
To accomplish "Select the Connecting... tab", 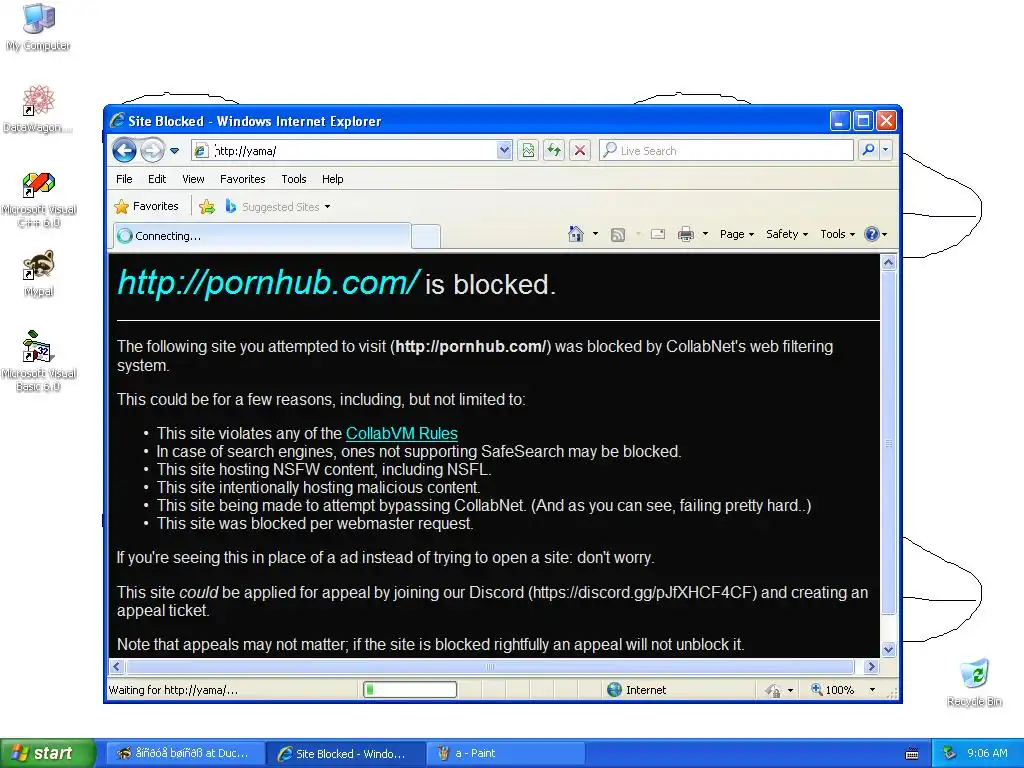I will click(263, 236).
